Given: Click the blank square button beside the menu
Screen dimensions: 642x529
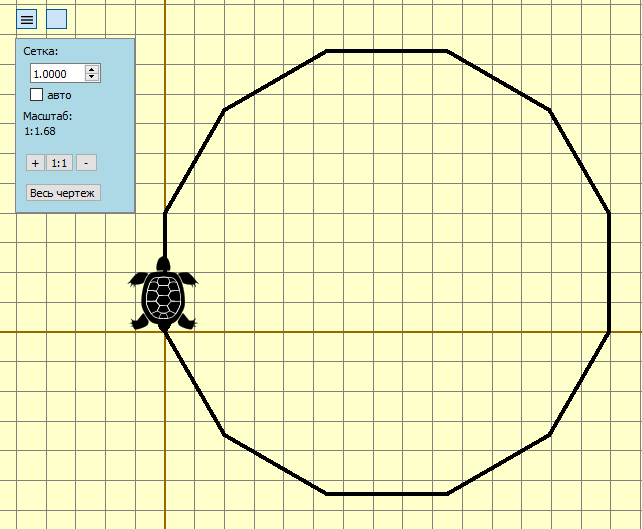Looking at the screenshot, I should (x=57, y=19).
